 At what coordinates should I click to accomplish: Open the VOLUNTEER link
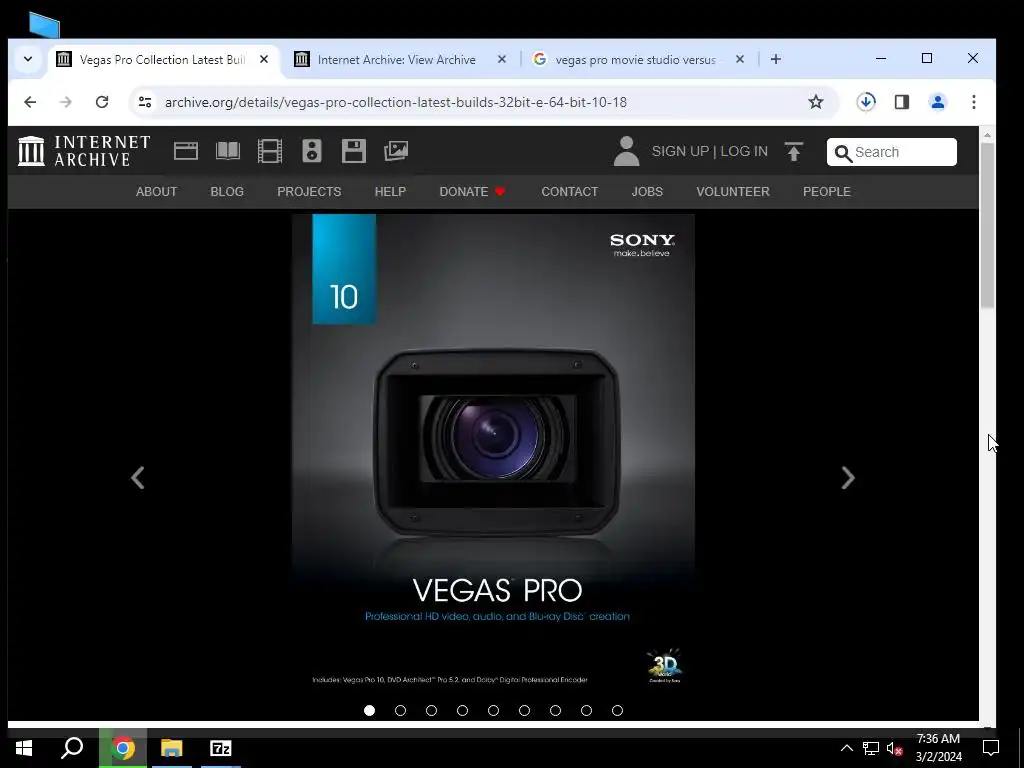[733, 192]
